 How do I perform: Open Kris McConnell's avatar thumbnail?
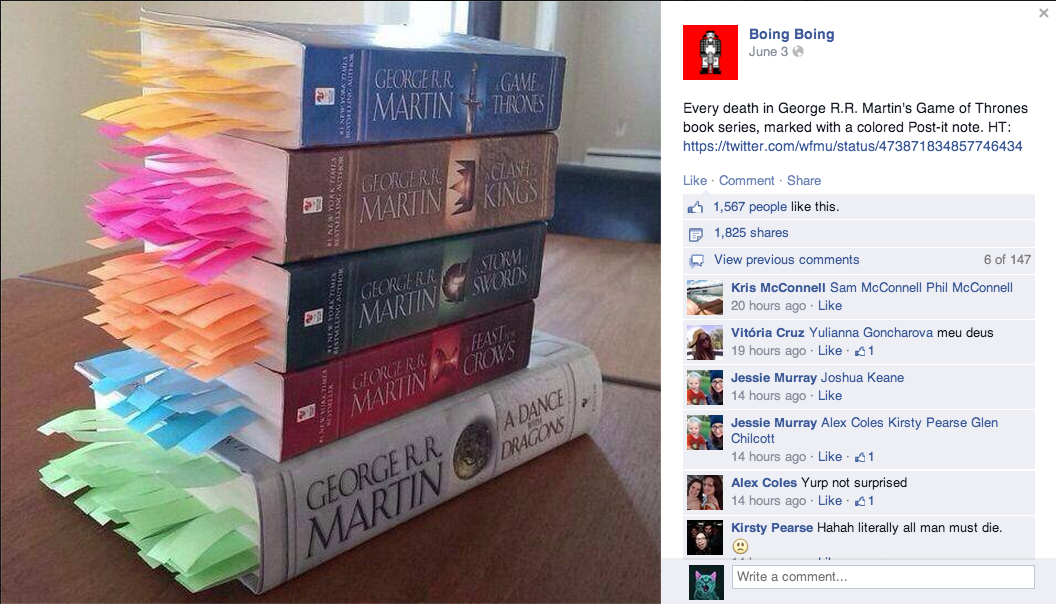(704, 298)
